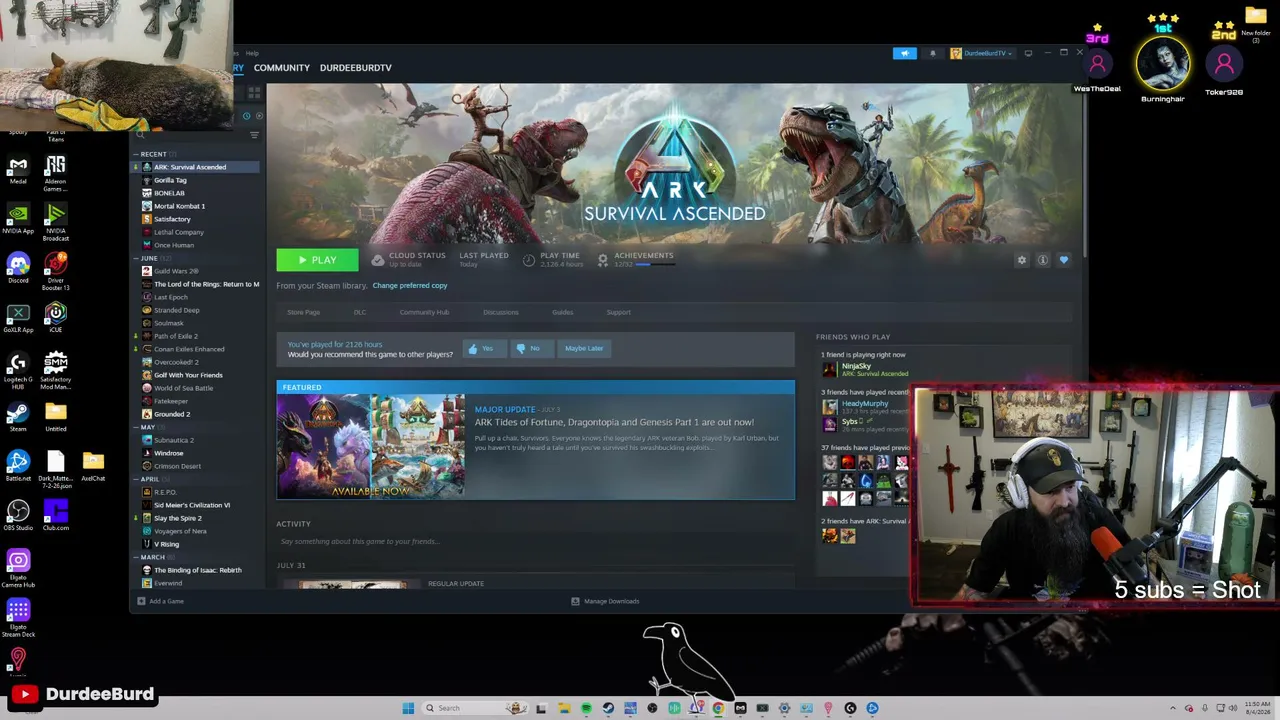
Task: Open Manage Downloads in Steam footer
Action: [x=605, y=601]
